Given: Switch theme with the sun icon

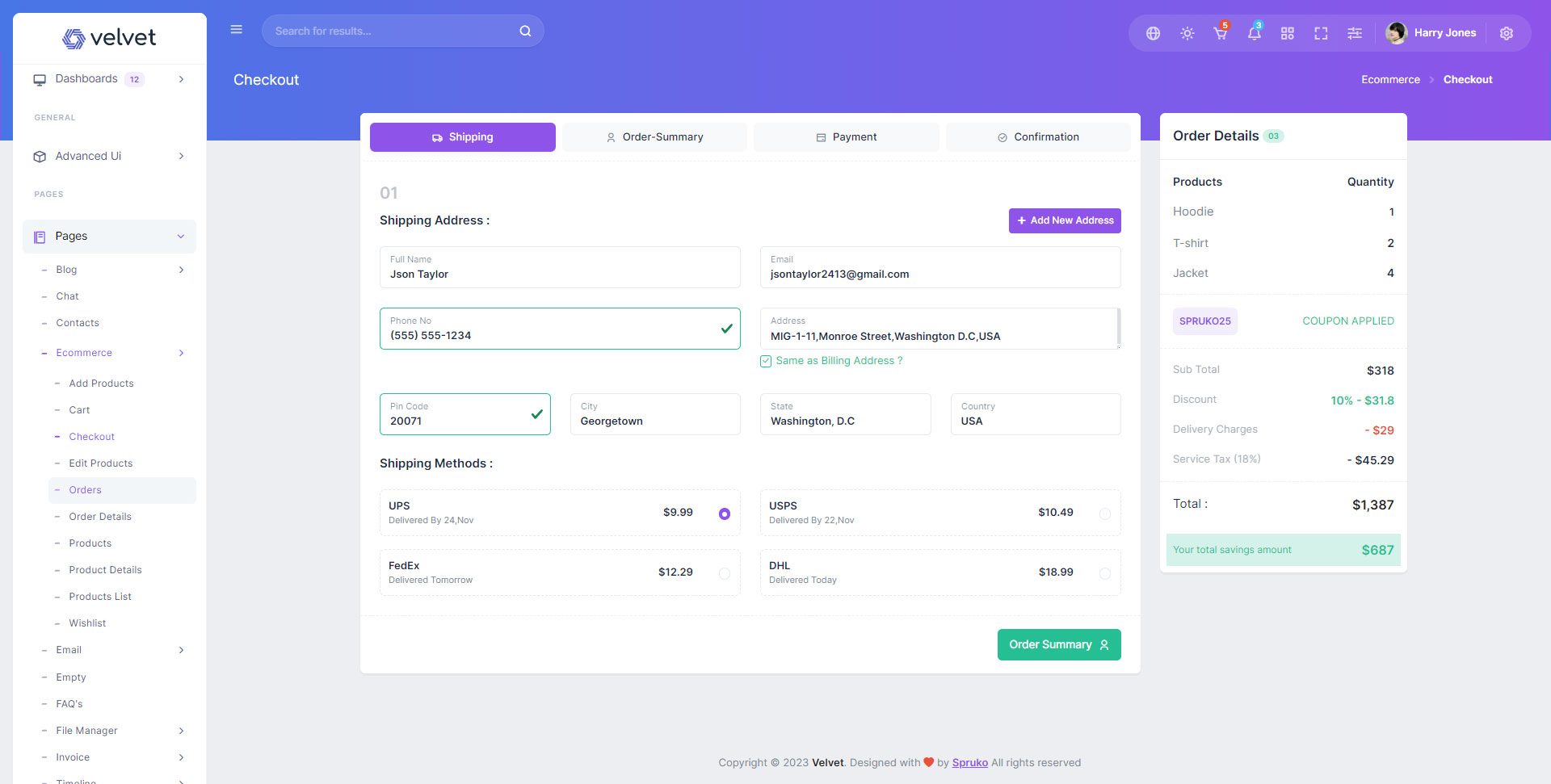Looking at the screenshot, I should click(1187, 33).
